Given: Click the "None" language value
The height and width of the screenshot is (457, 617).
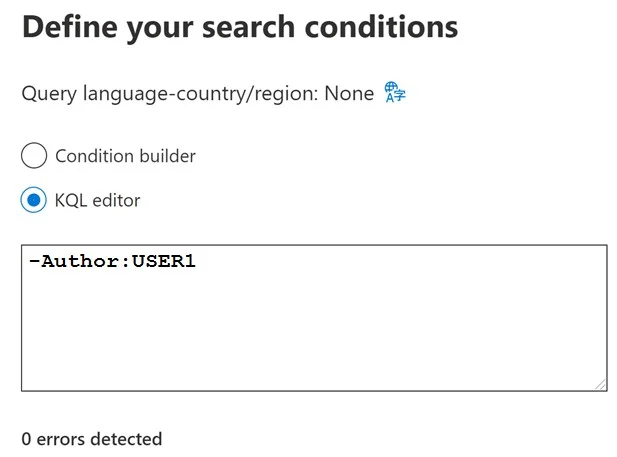Looking at the screenshot, I should tap(349, 94).
